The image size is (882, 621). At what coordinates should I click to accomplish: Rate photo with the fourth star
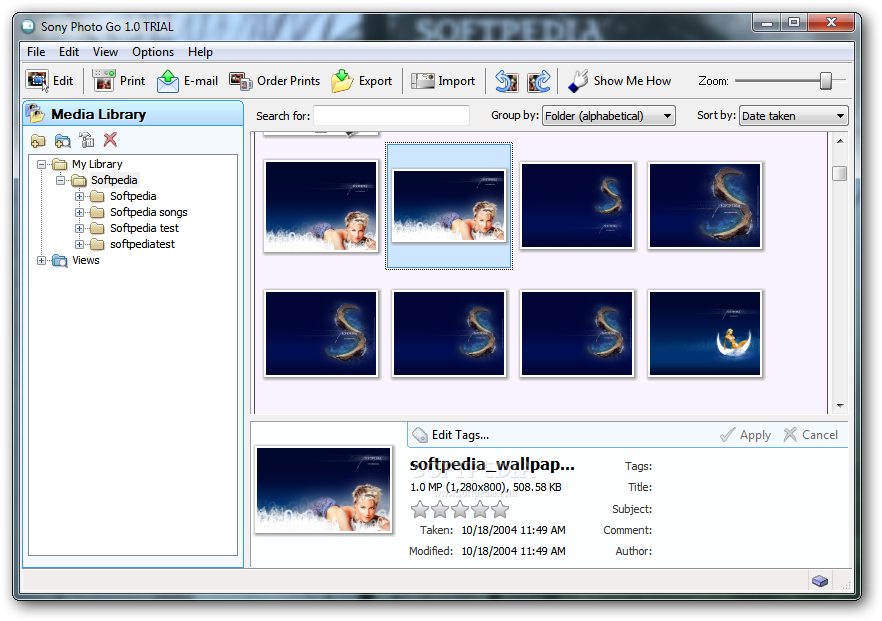[480, 510]
